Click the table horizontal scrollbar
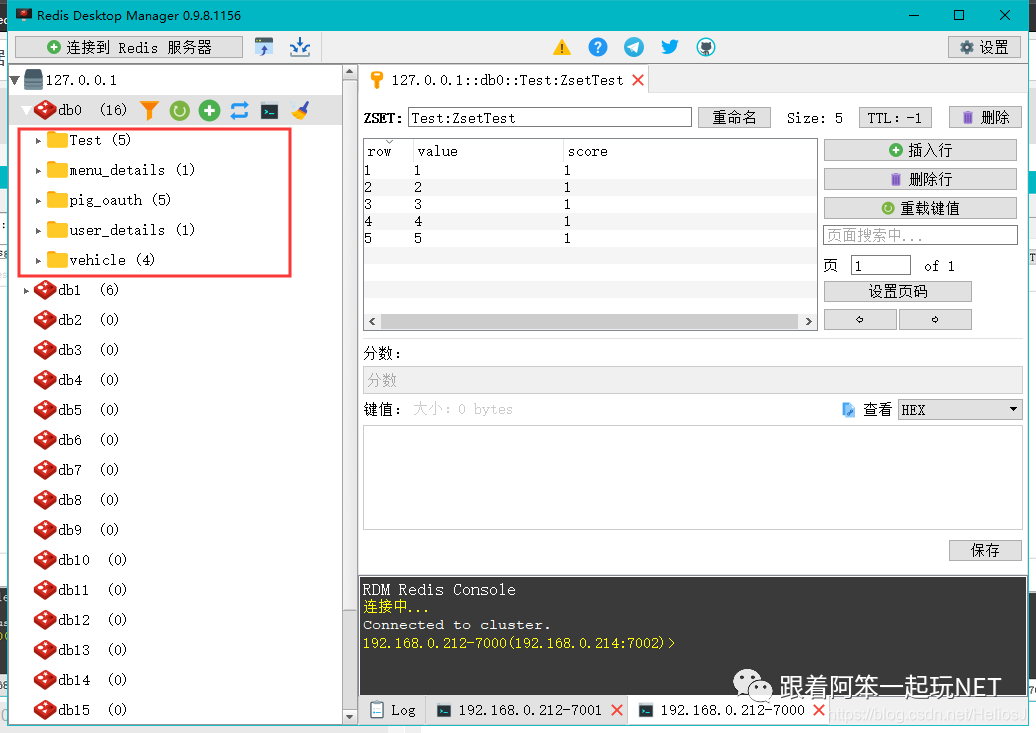The width and height of the screenshot is (1036, 733). (x=589, y=321)
